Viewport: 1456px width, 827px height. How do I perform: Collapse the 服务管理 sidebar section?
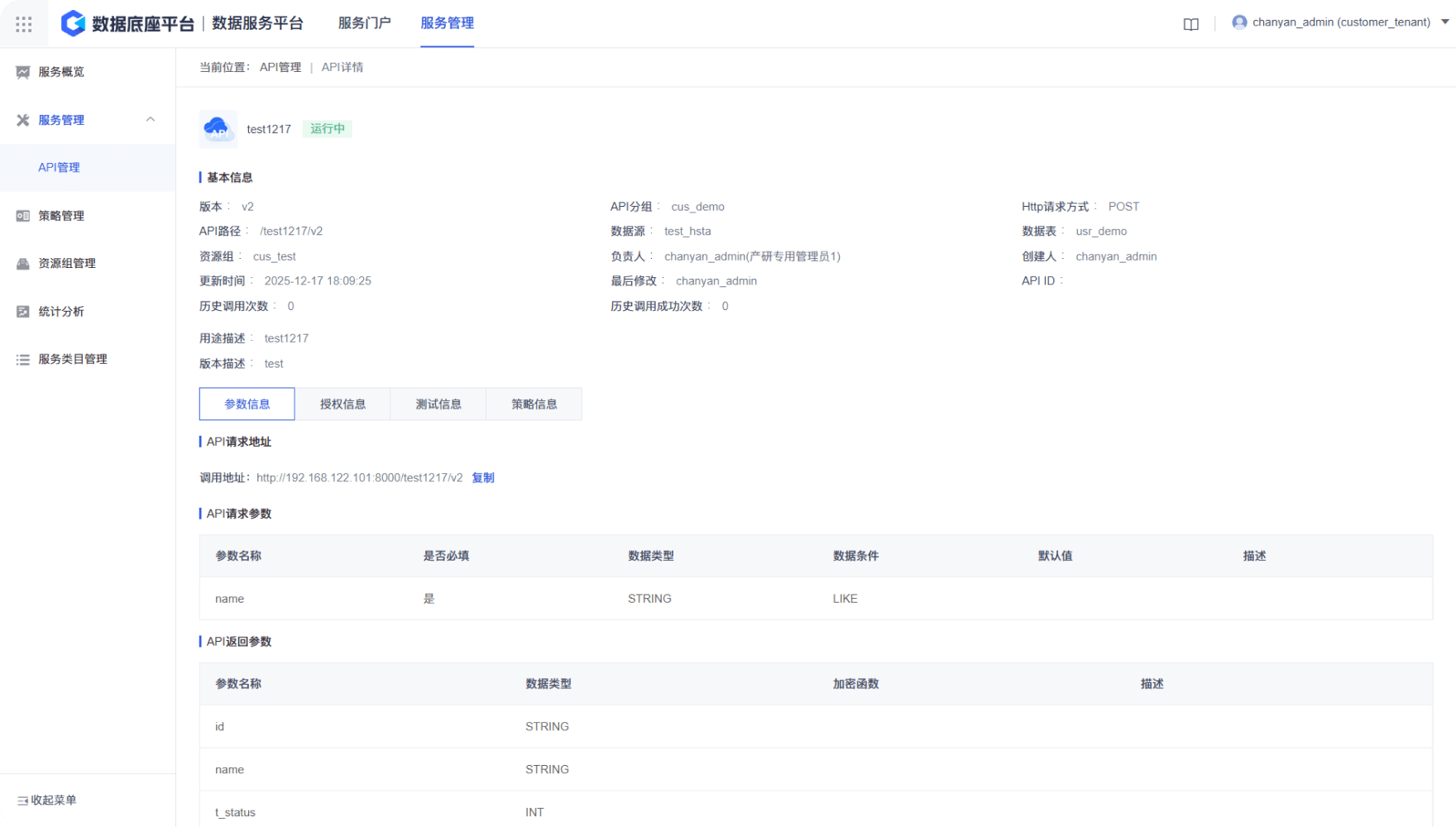coord(151,120)
